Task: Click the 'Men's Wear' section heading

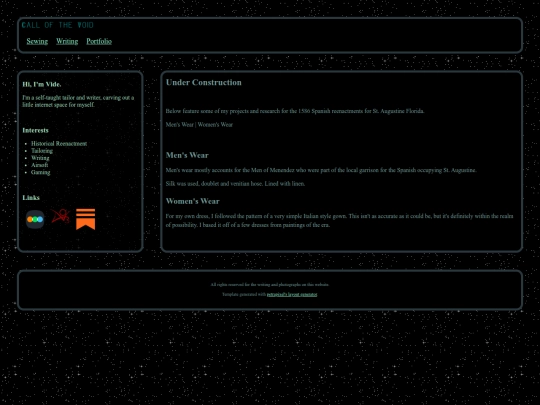Action: (187, 155)
